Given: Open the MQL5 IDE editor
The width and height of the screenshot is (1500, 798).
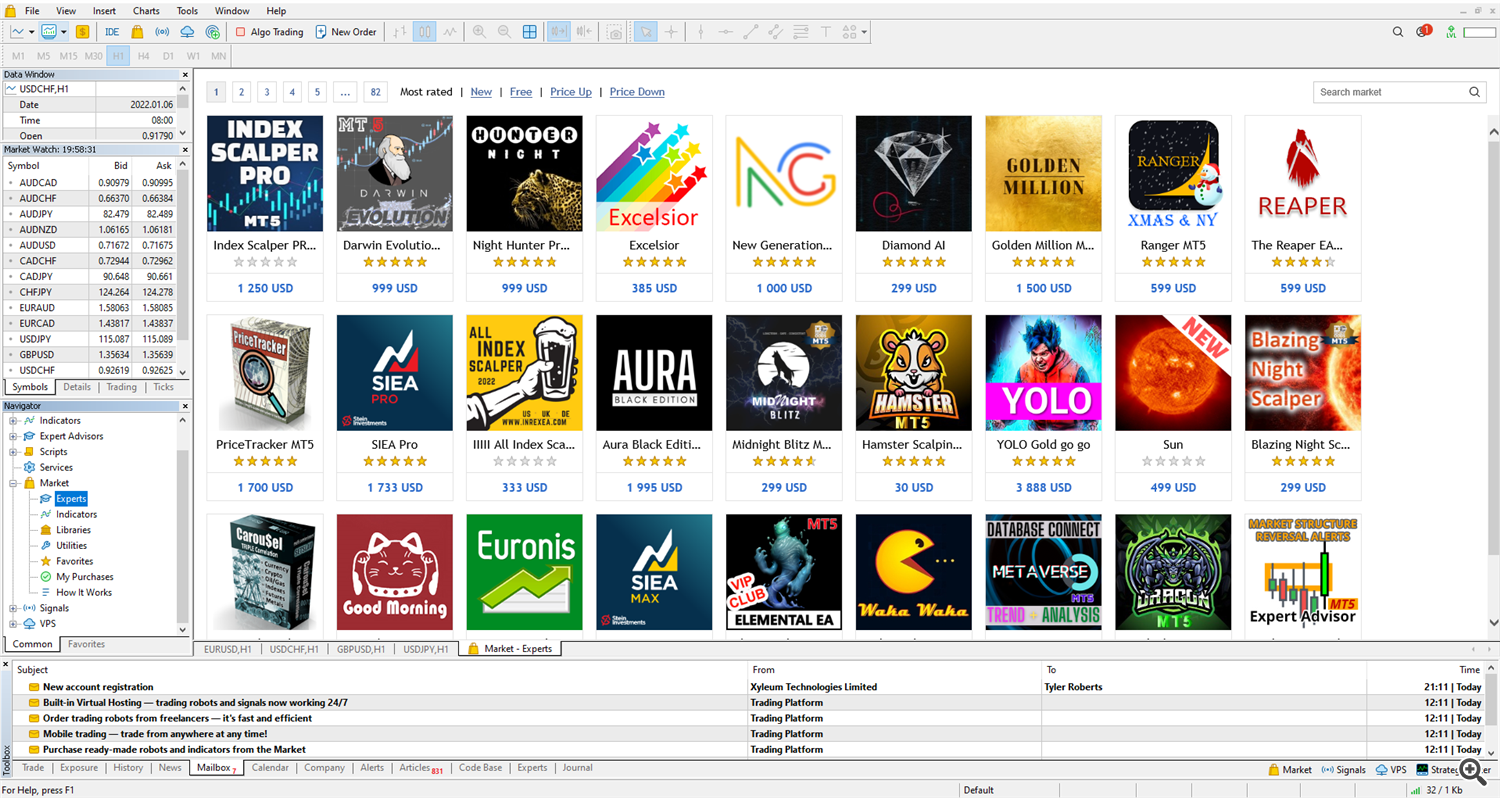Looking at the screenshot, I should click(112, 32).
